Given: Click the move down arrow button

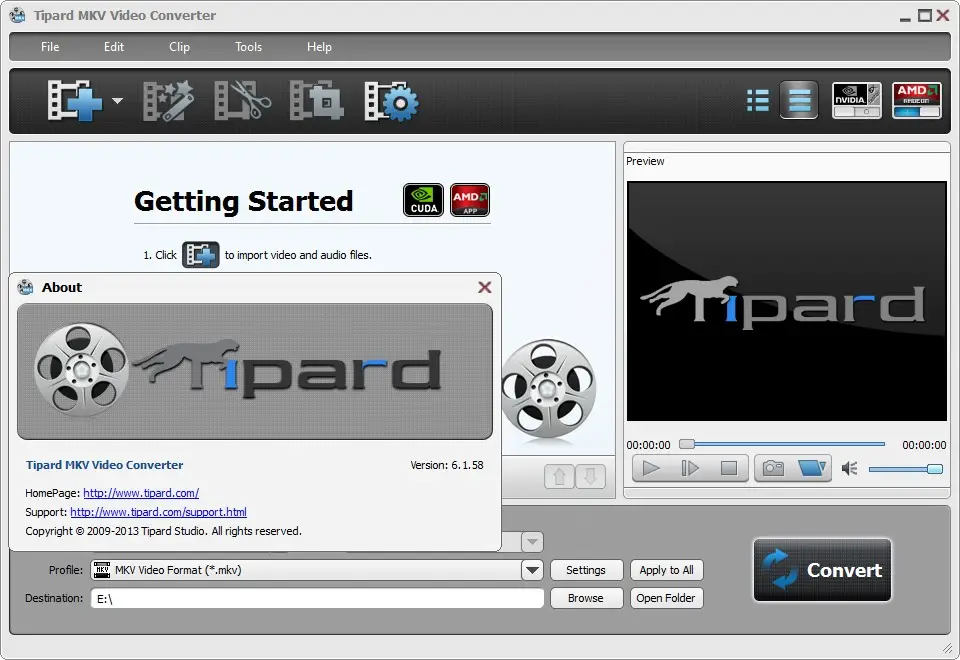Looking at the screenshot, I should tap(590, 476).
